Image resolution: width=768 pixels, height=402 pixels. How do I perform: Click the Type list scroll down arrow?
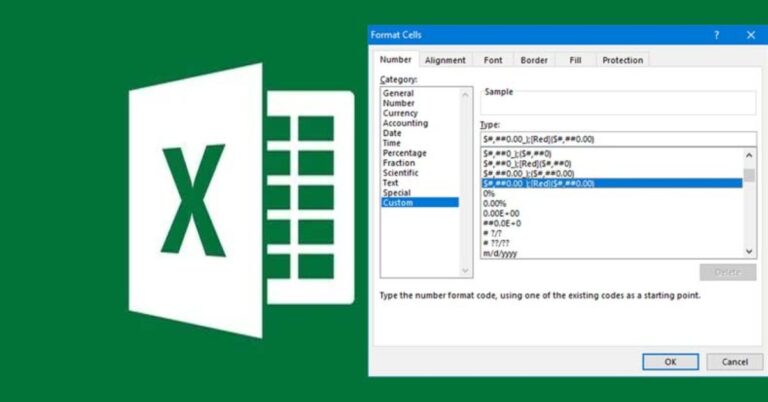pos(749,251)
